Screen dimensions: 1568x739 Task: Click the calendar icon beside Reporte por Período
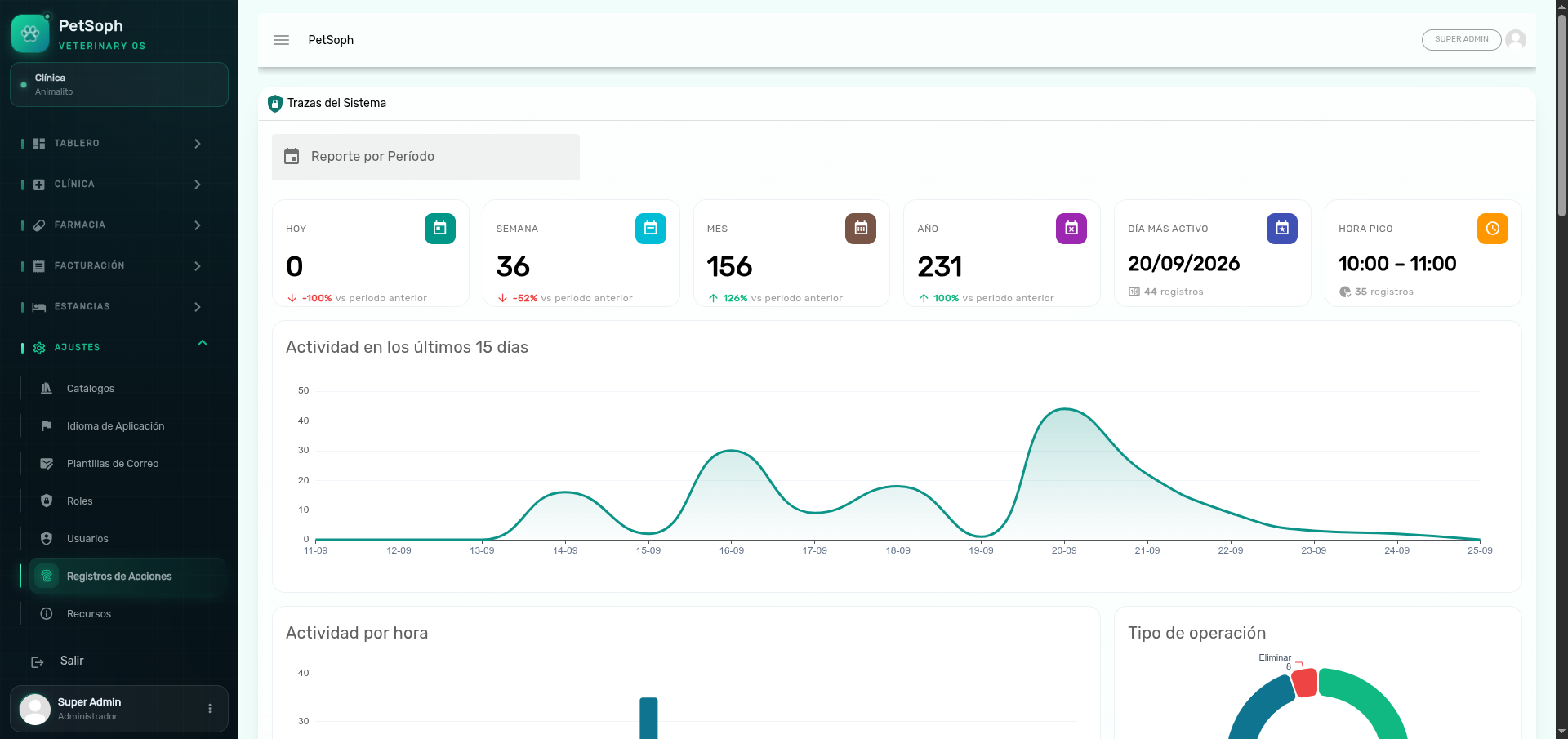292,156
